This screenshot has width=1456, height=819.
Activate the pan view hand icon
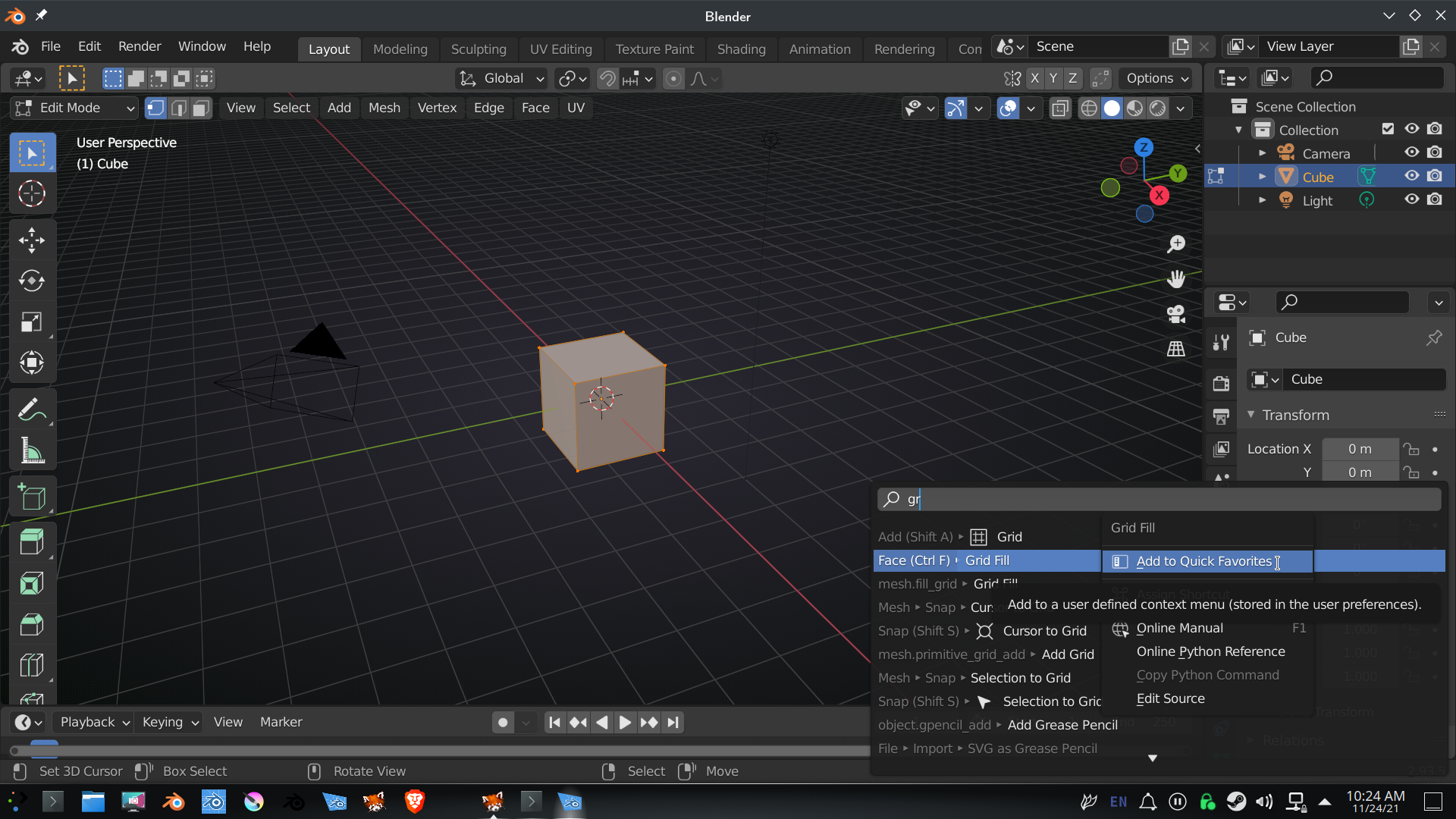pyautogui.click(x=1175, y=279)
